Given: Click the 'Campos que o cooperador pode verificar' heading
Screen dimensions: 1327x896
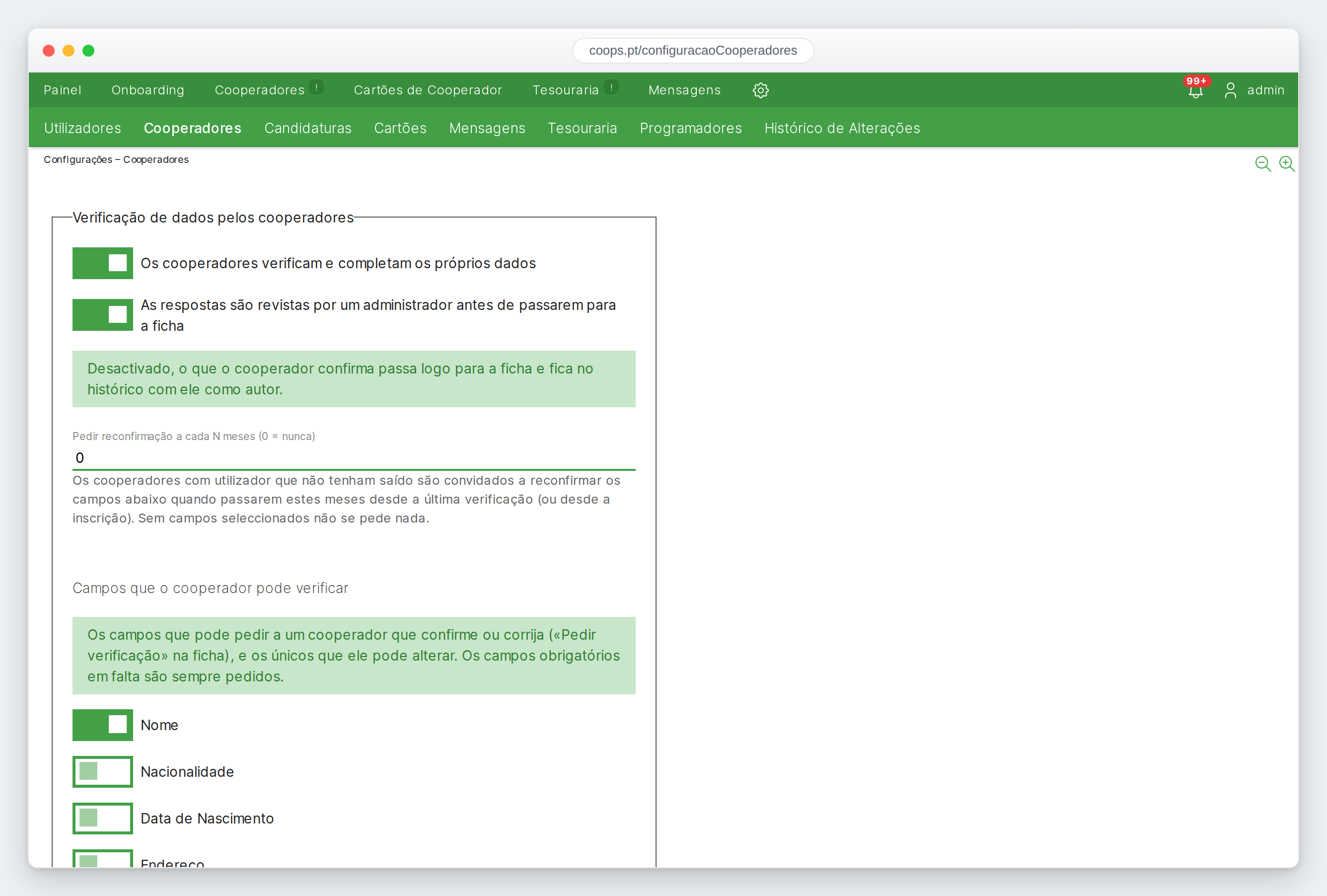Looking at the screenshot, I should coord(210,588).
